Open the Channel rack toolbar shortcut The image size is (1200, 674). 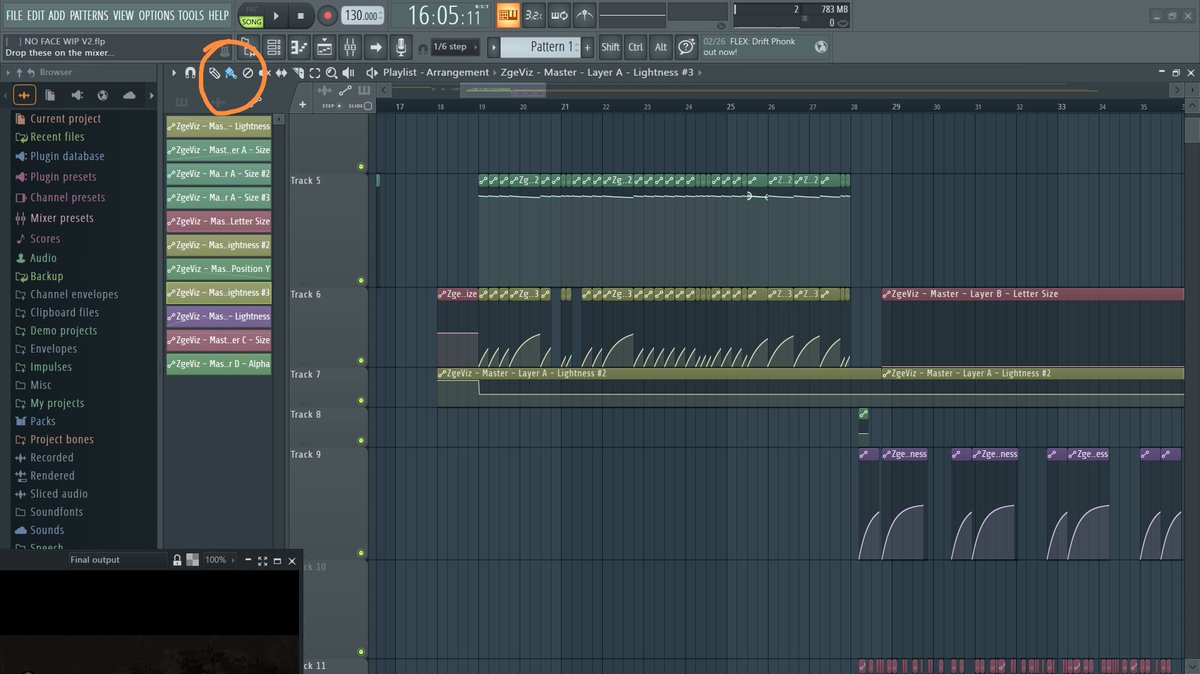[325, 47]
